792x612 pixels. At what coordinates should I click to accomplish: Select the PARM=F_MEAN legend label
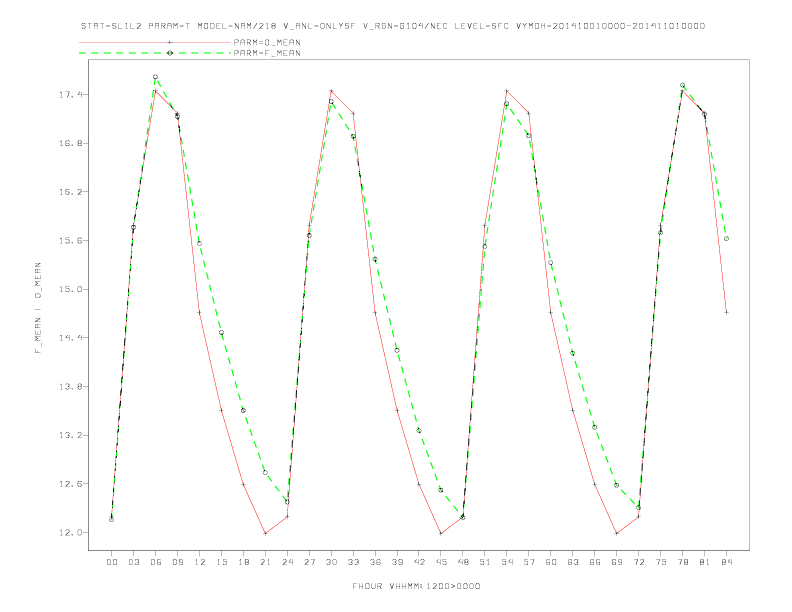(267, 53)
